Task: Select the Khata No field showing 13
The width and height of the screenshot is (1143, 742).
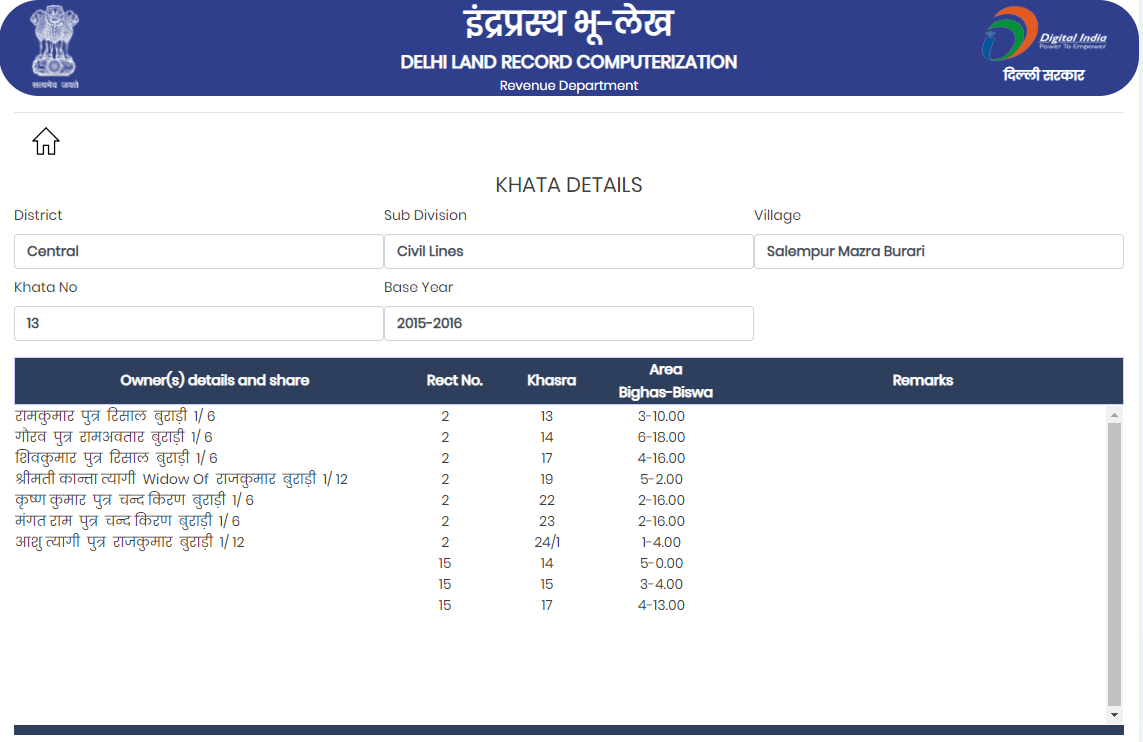Action: (x=197, y=323)
